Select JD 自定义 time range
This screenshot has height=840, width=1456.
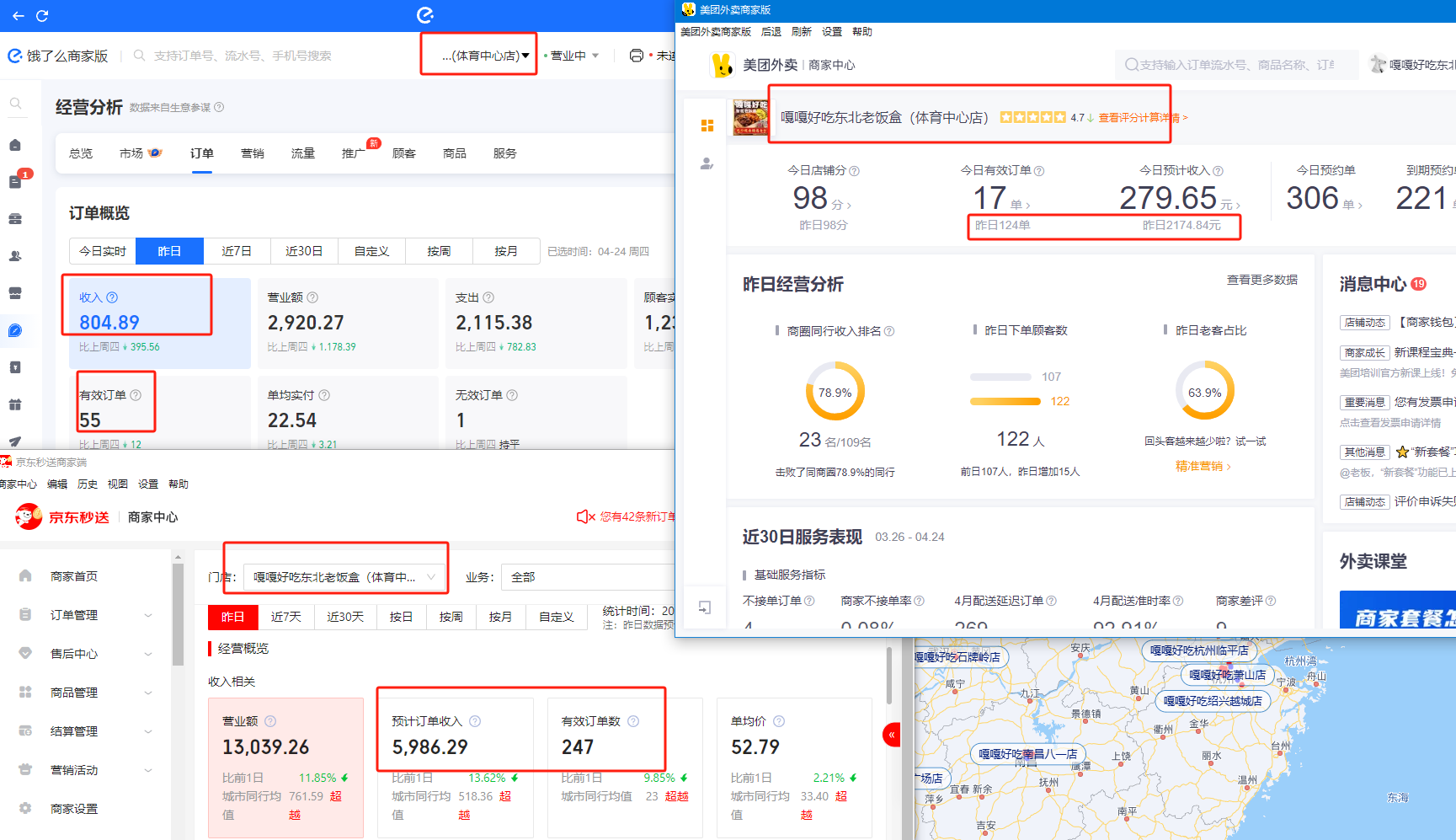pos(556,617)
